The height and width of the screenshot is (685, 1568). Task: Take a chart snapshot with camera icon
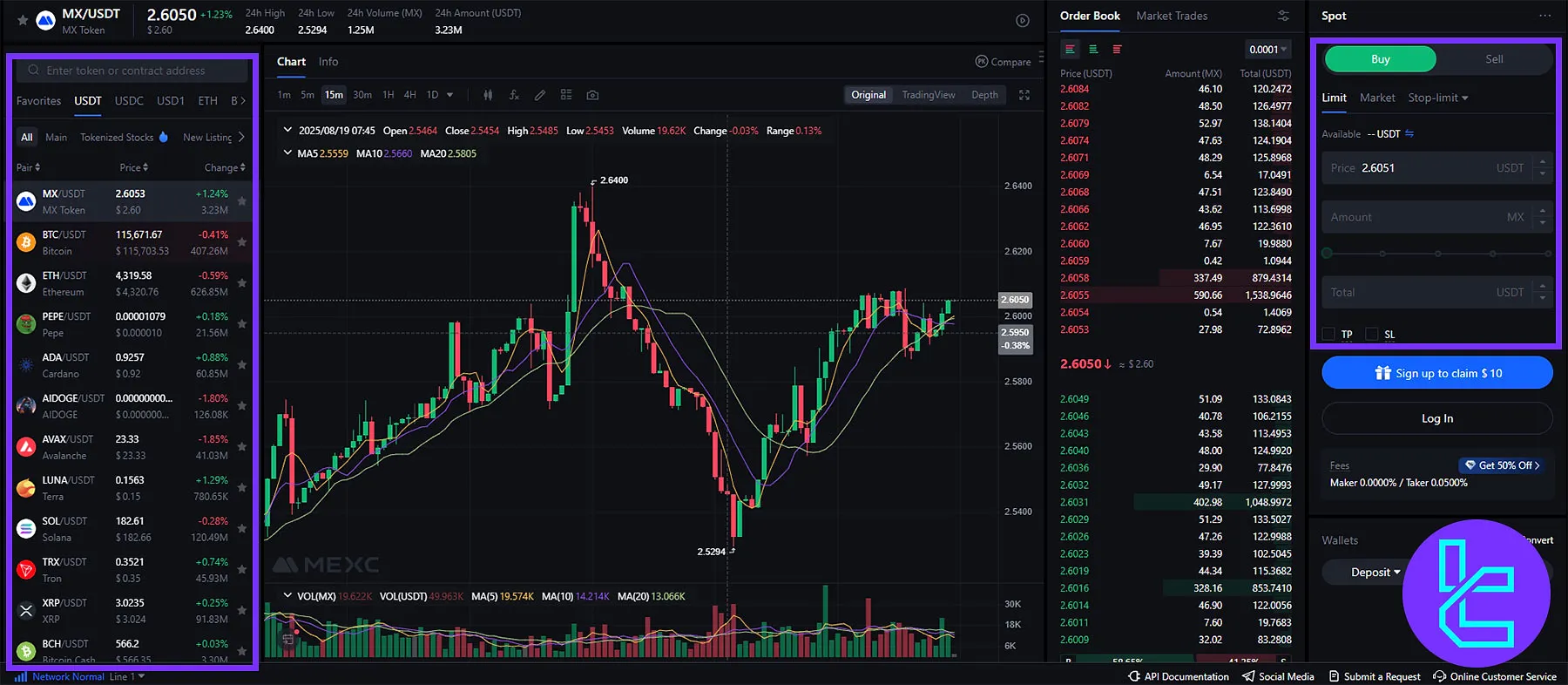point(592,95)
